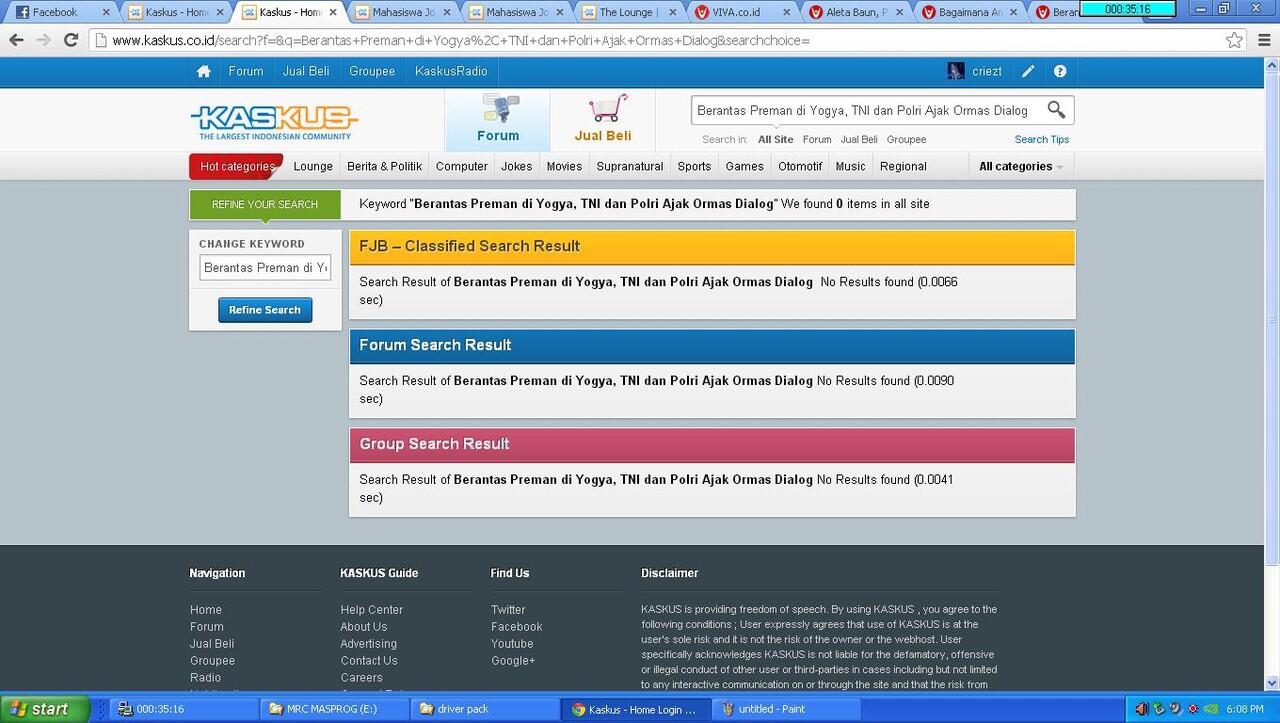Open the Sports category
The image size is (1280, 723).
tap(694, 167)
